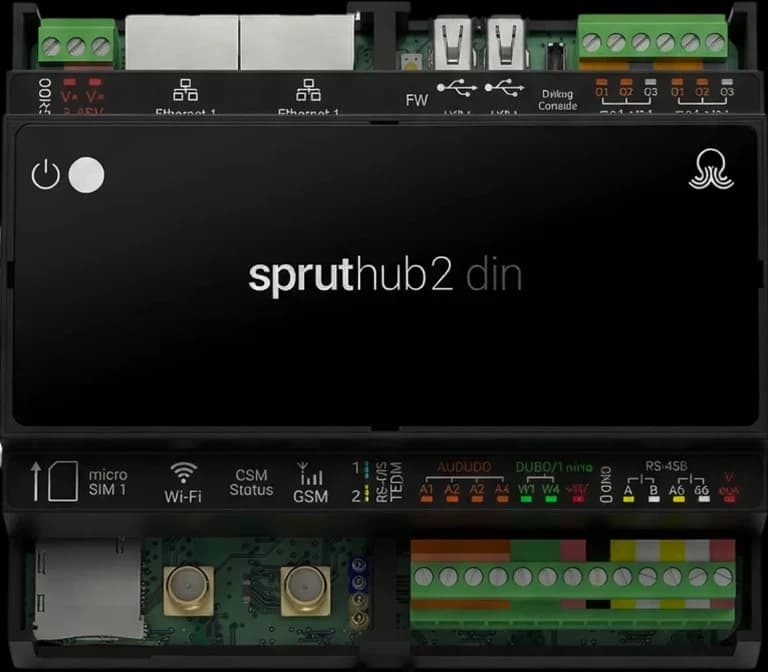Viewport: 768px width, 672px height.
Task: Click the RS-4SB group heading
Action: pyautogui.click(x=666, y=466)
